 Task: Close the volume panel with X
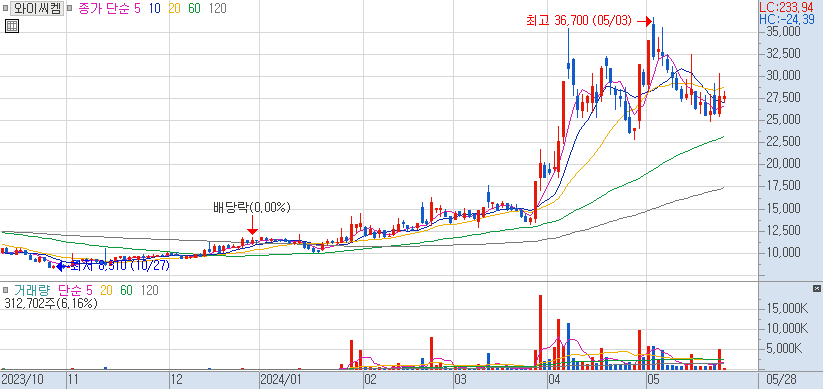coord(816,289)
